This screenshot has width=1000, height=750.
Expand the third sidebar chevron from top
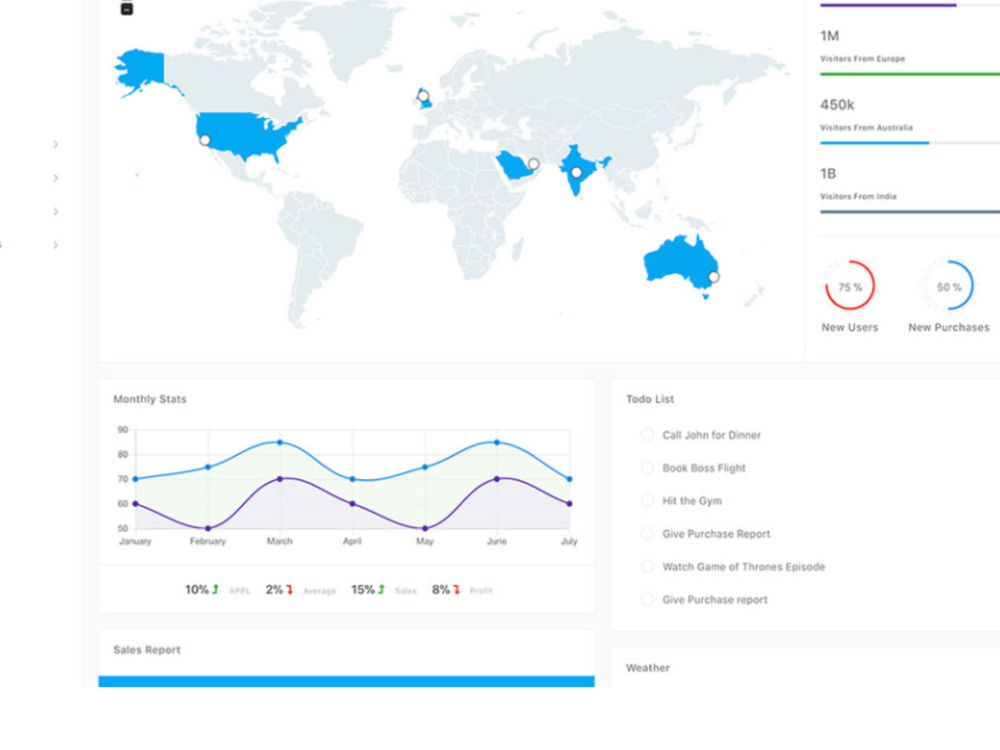[55, 211]
